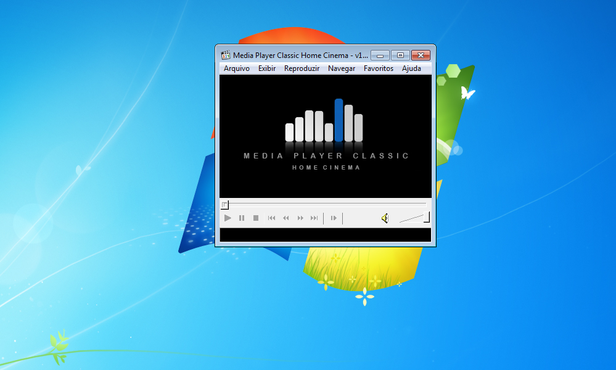
Task: Open the Navegar menu
Action: tap(341, 68)
